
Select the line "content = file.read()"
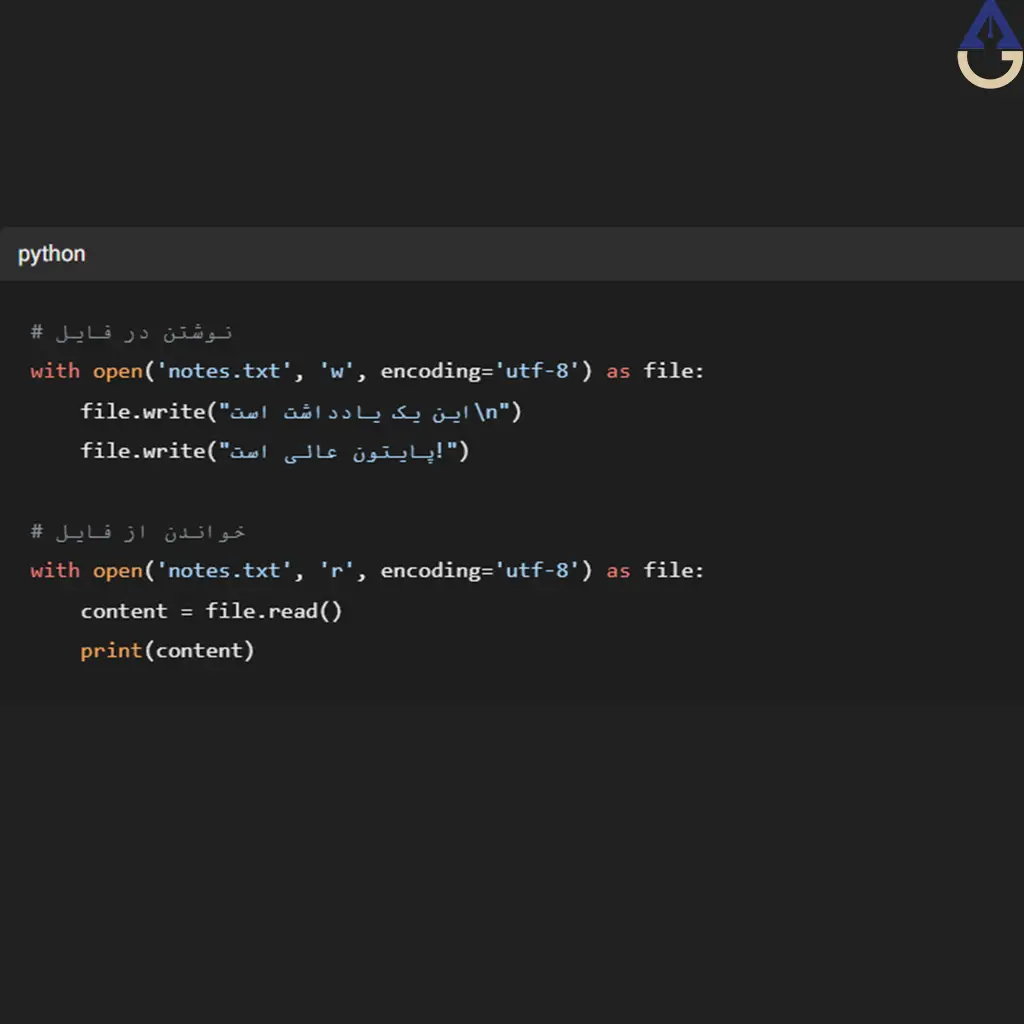click(211, 611)
